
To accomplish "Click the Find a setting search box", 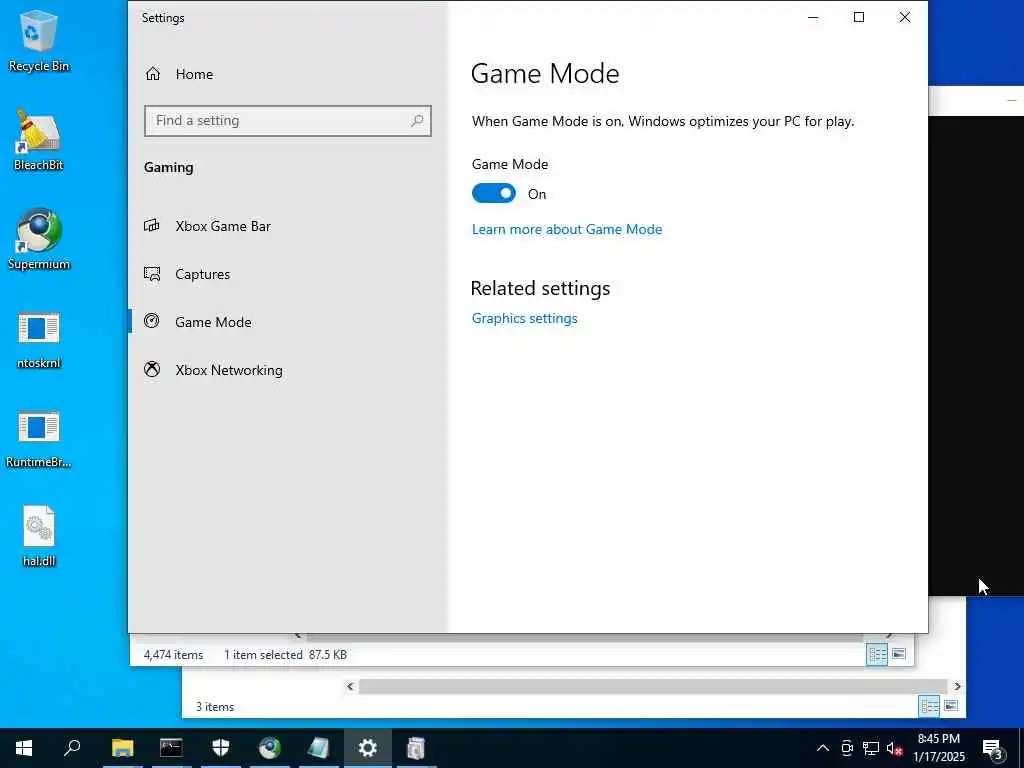I will 287,121.
